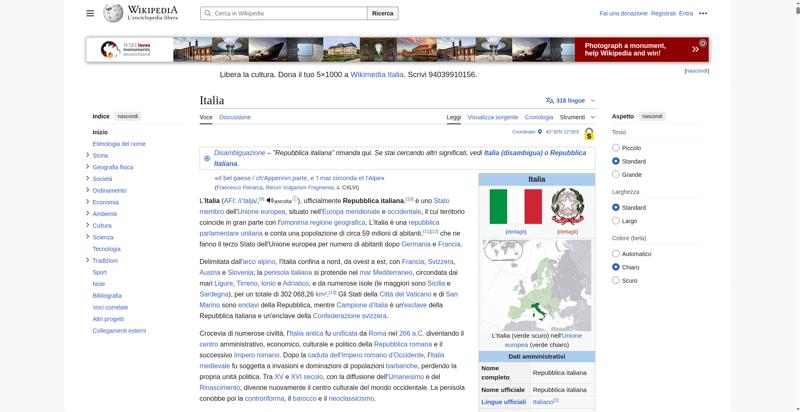The height and width of the screenshot is (412, 800).
Task: Open the Unione europea link in intro
Action: (x=261, y=211)
